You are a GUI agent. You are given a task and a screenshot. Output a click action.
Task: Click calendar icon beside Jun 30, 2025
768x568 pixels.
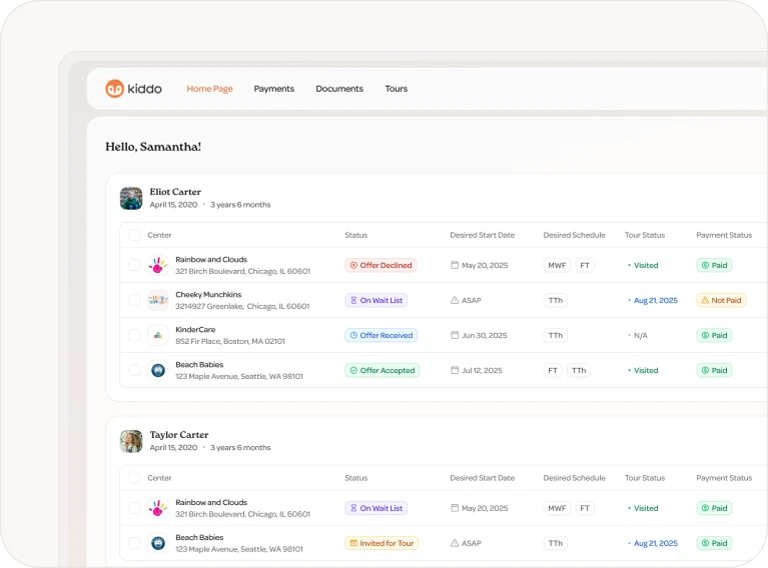tap(455, 335)
